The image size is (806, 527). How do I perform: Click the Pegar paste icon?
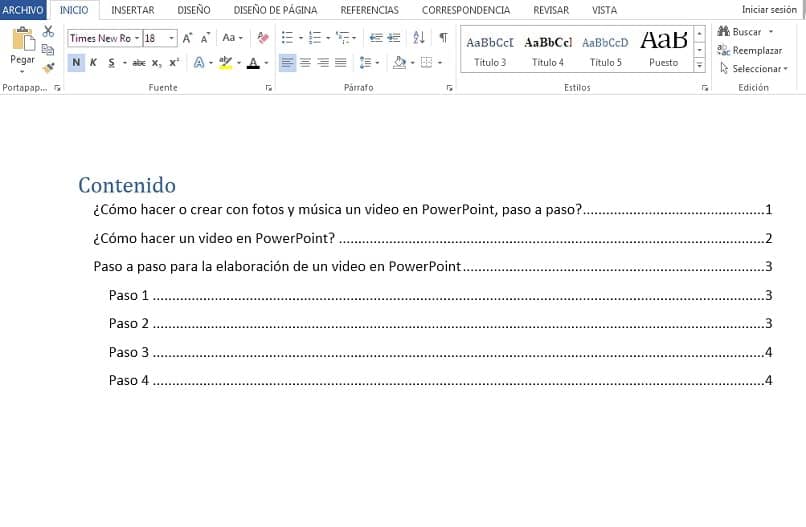coord(23,40)
